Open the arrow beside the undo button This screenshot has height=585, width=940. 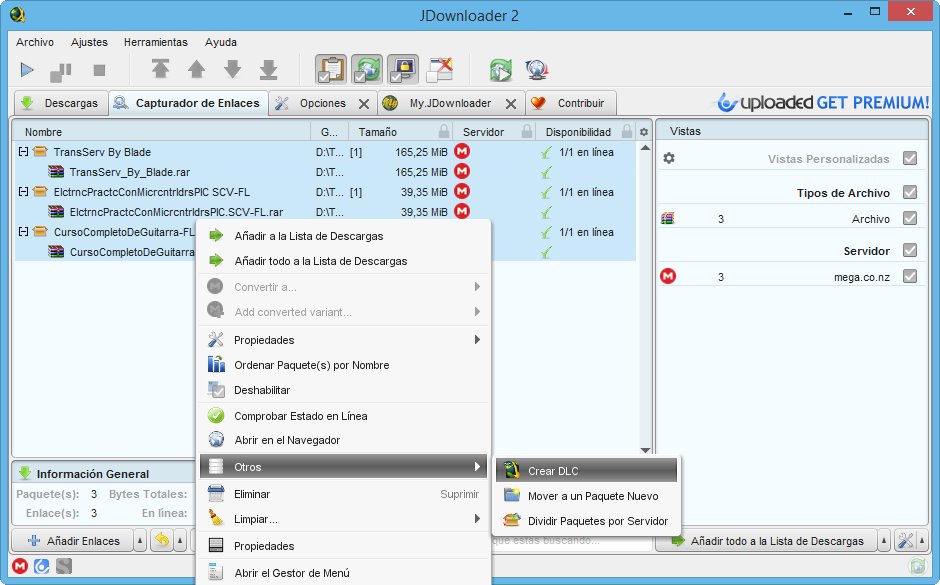click(180, 541)
